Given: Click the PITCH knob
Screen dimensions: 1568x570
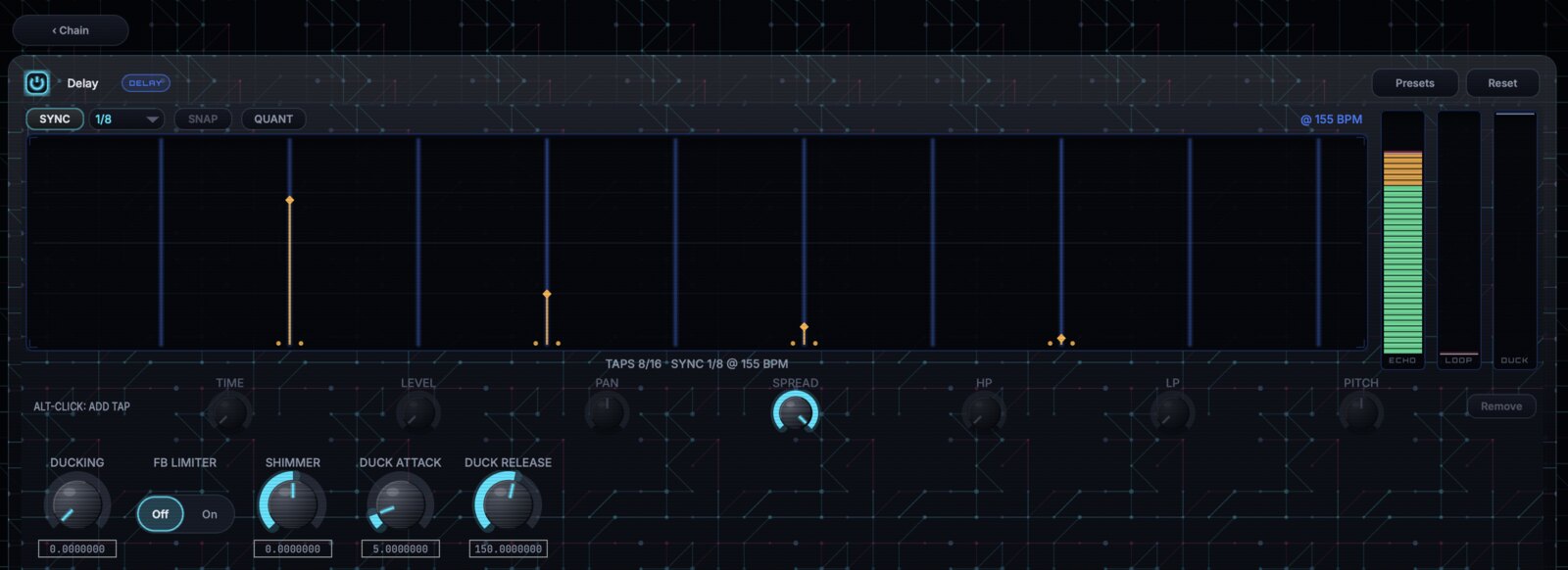Looking at the screenshot, I should (1360, 413).
